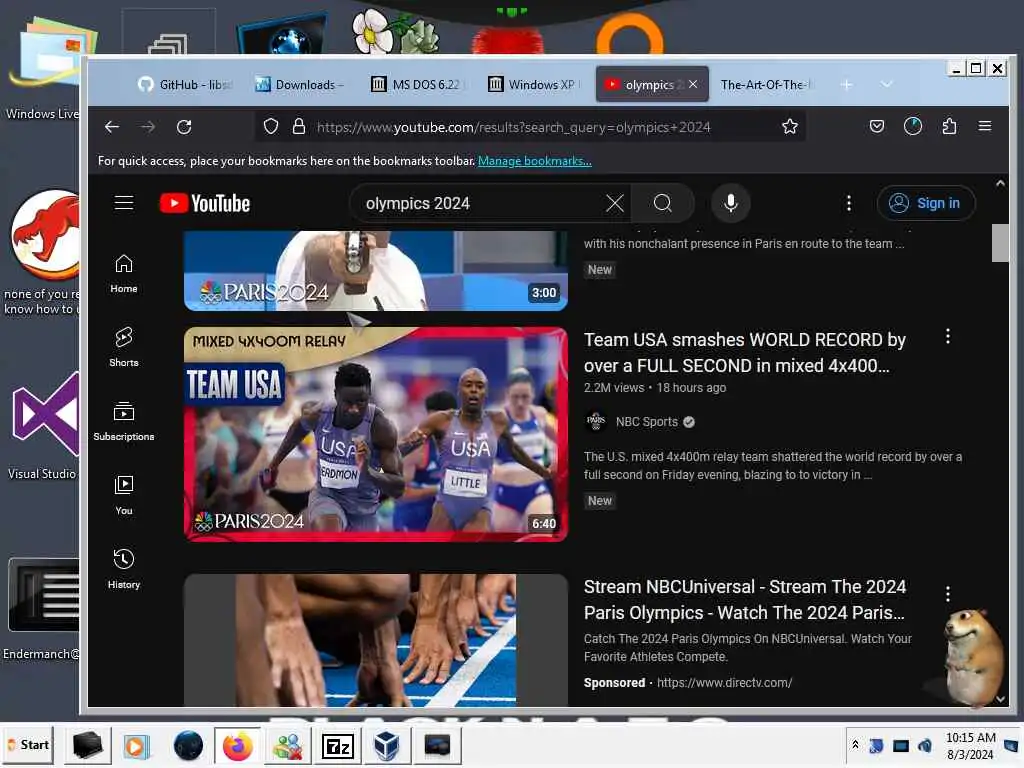Go to YouTube home via logo
This screenshot has height=768, width=1024.
click(205, 203)
